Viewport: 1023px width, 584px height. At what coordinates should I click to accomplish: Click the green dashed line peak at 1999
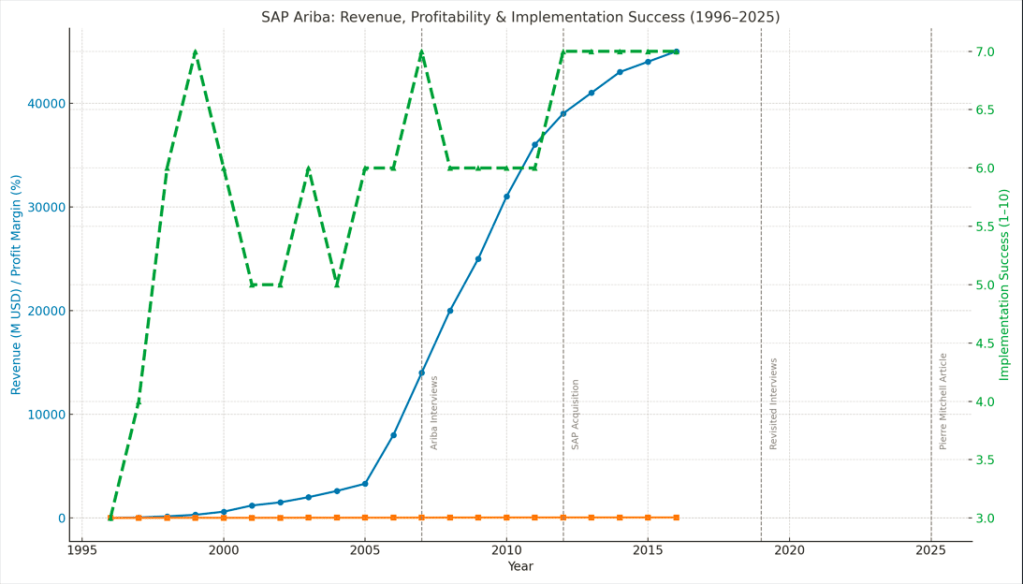pyautogui.click(x=195, y=51)
